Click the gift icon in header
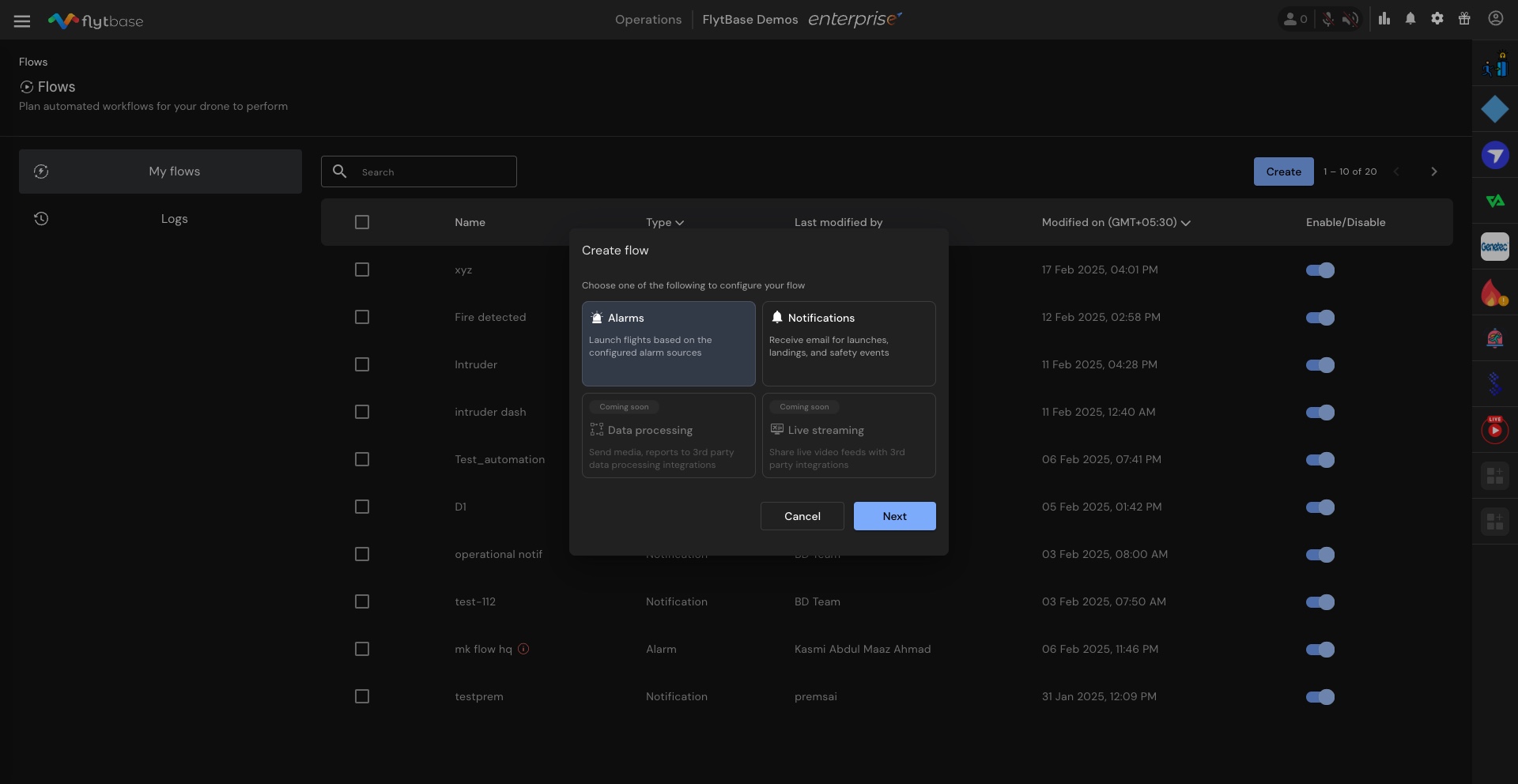This screenshot has width=1518, height=784. (x=1464, y=19)
